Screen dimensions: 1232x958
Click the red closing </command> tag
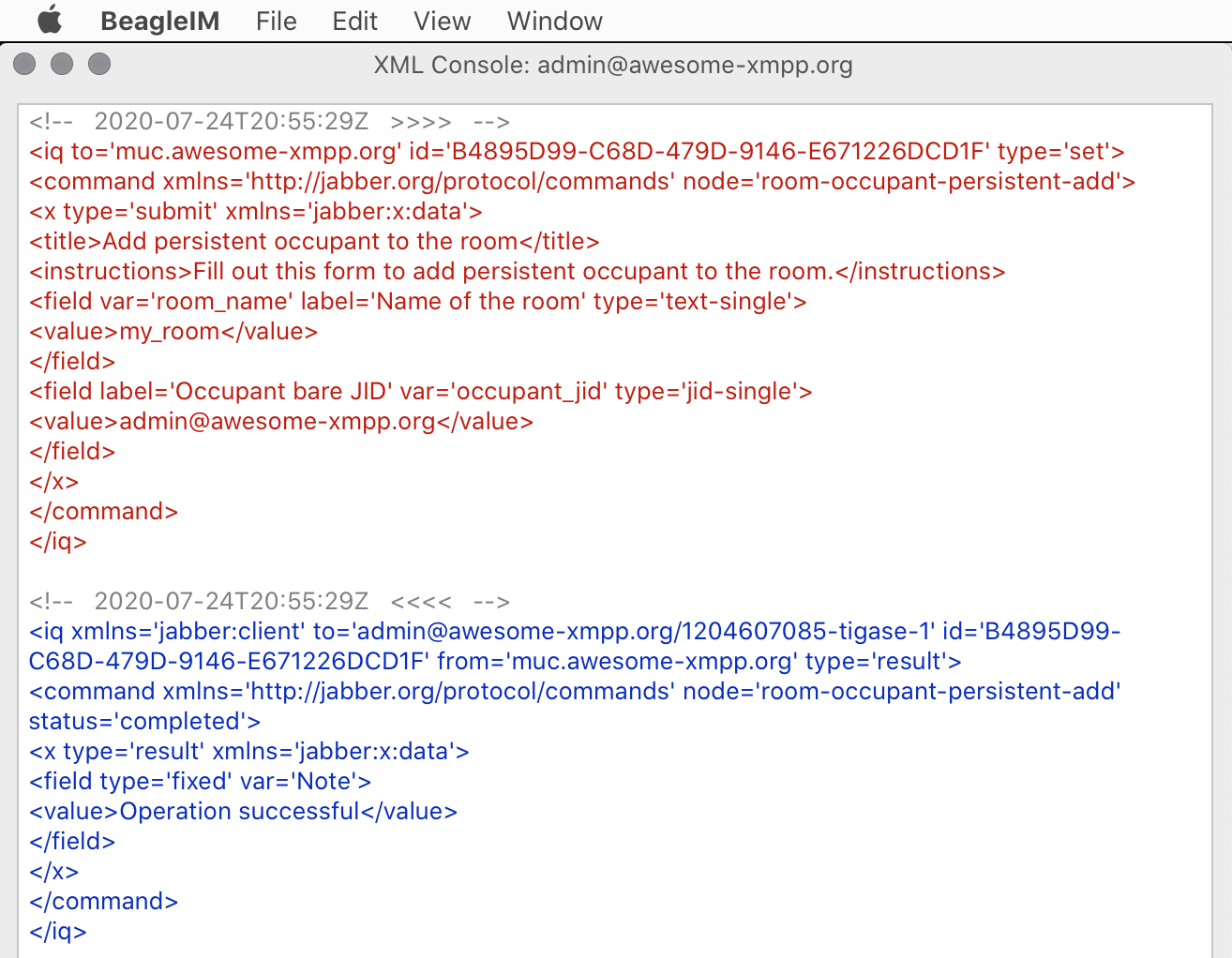tap(103, 512)
